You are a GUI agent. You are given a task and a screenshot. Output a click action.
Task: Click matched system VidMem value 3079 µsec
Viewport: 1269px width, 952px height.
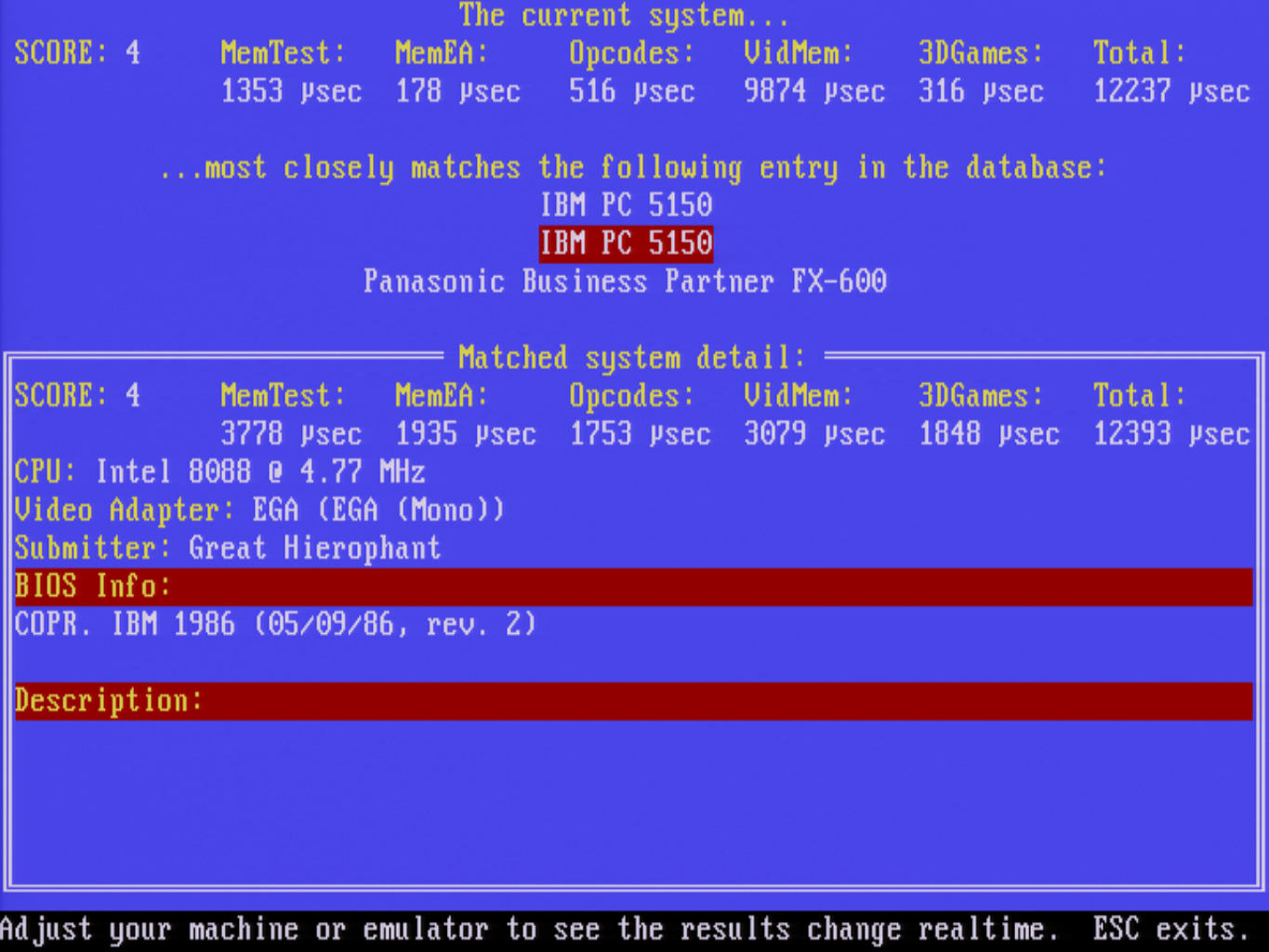(814, 434)
